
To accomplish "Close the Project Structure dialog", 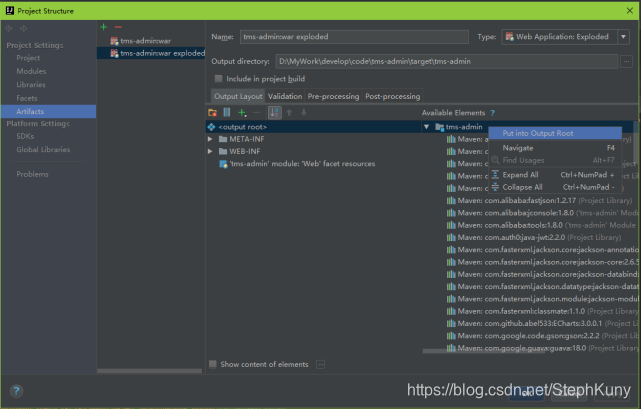I will (x=630, y=11).
